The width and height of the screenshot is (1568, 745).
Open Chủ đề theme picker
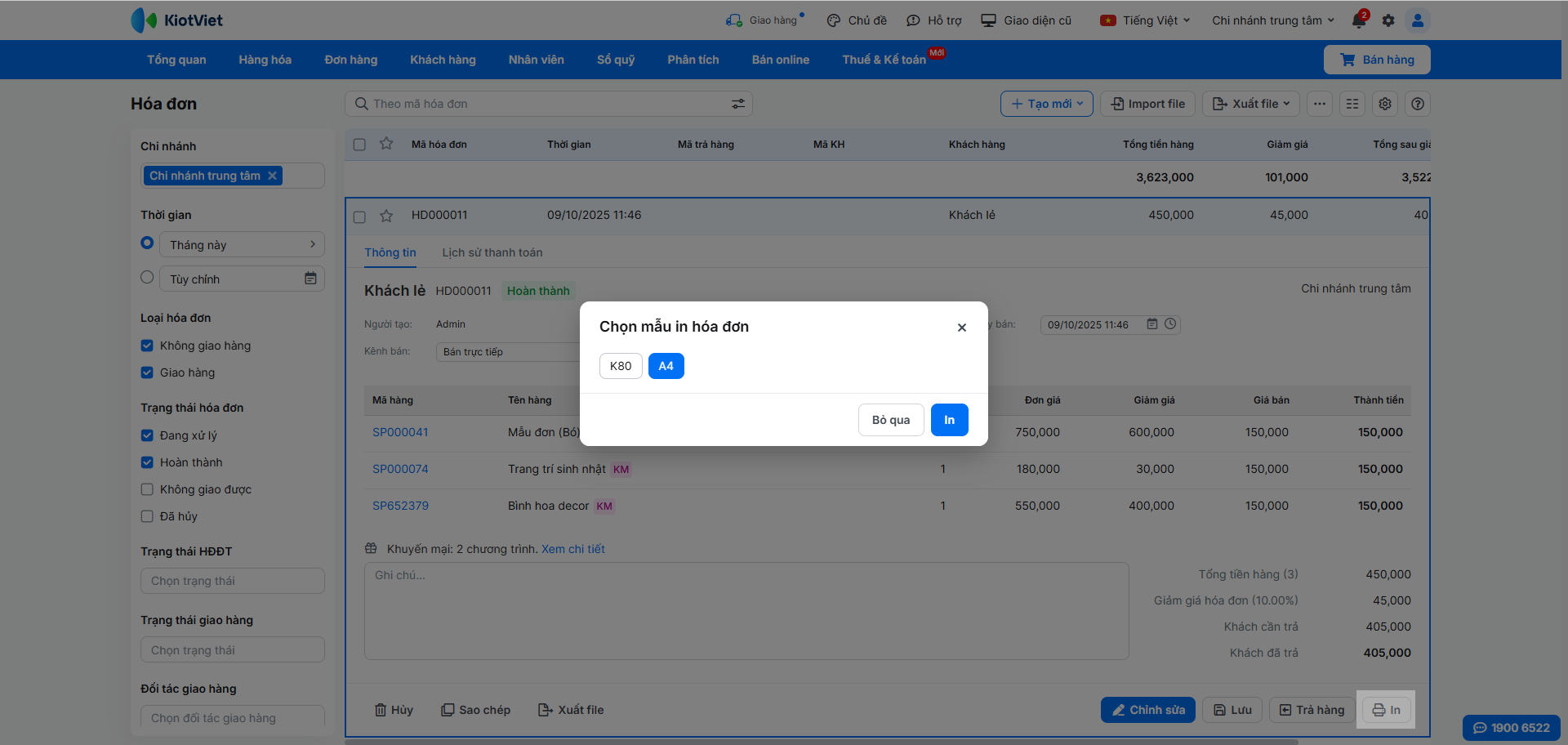click(x=857, y=20)
